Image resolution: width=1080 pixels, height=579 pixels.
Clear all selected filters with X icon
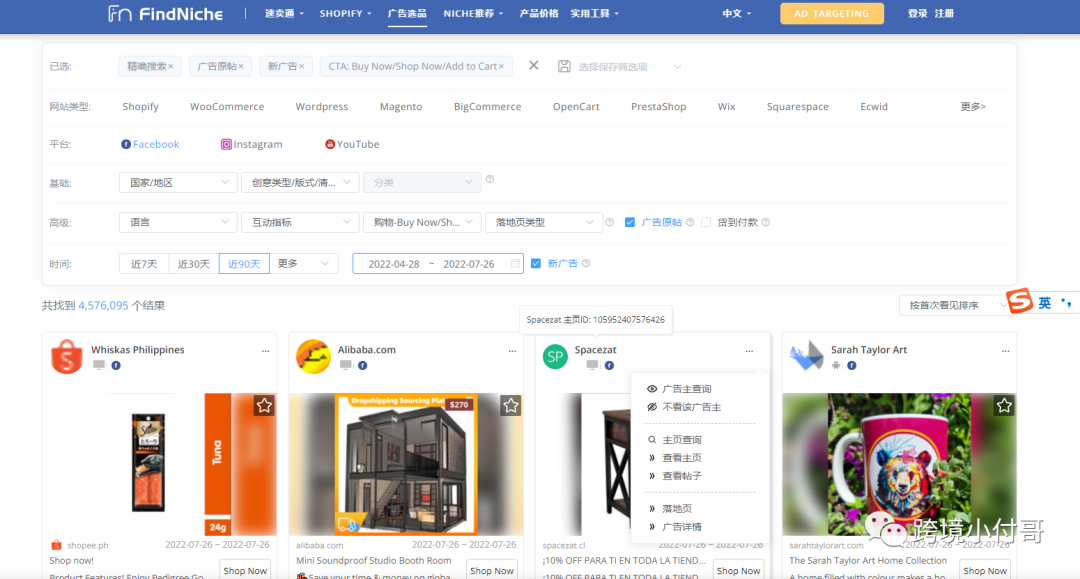[534, 65]
